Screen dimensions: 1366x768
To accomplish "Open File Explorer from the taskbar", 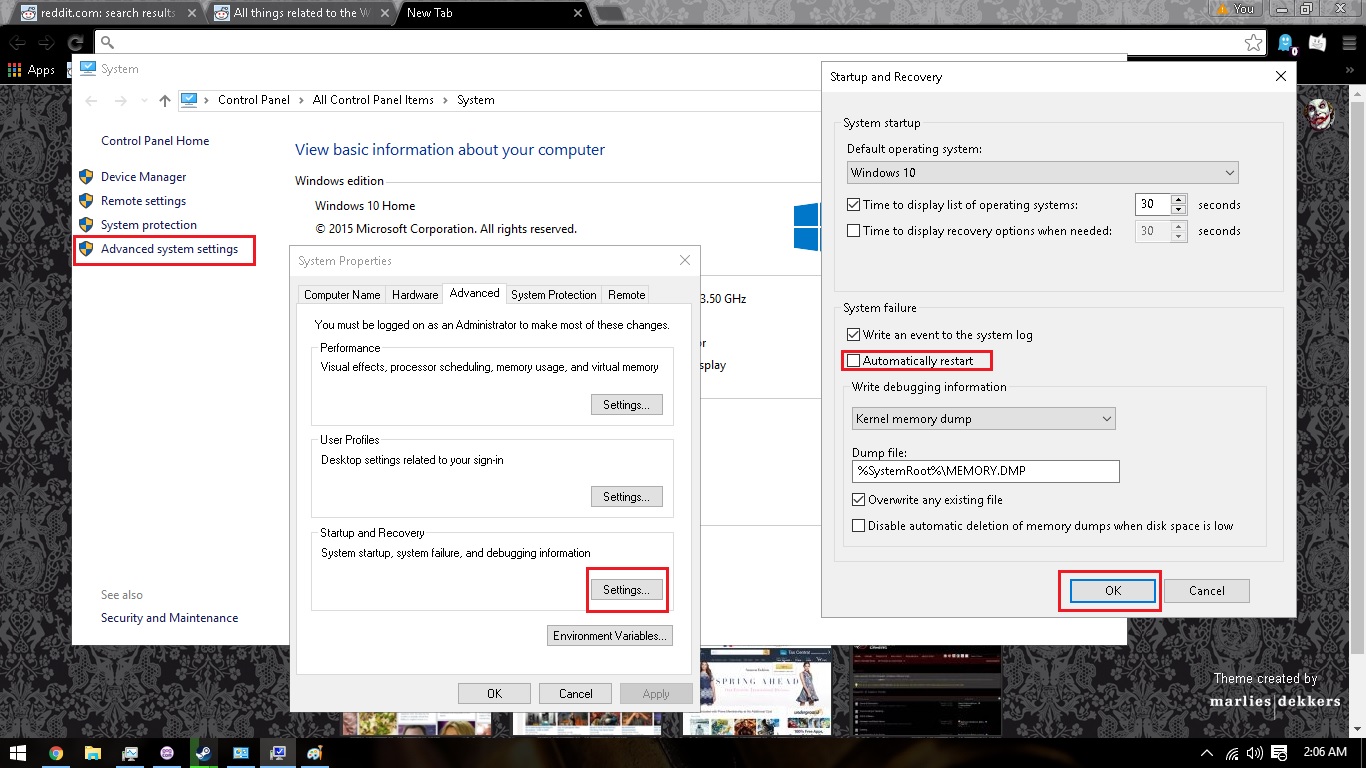I will 93,753.
